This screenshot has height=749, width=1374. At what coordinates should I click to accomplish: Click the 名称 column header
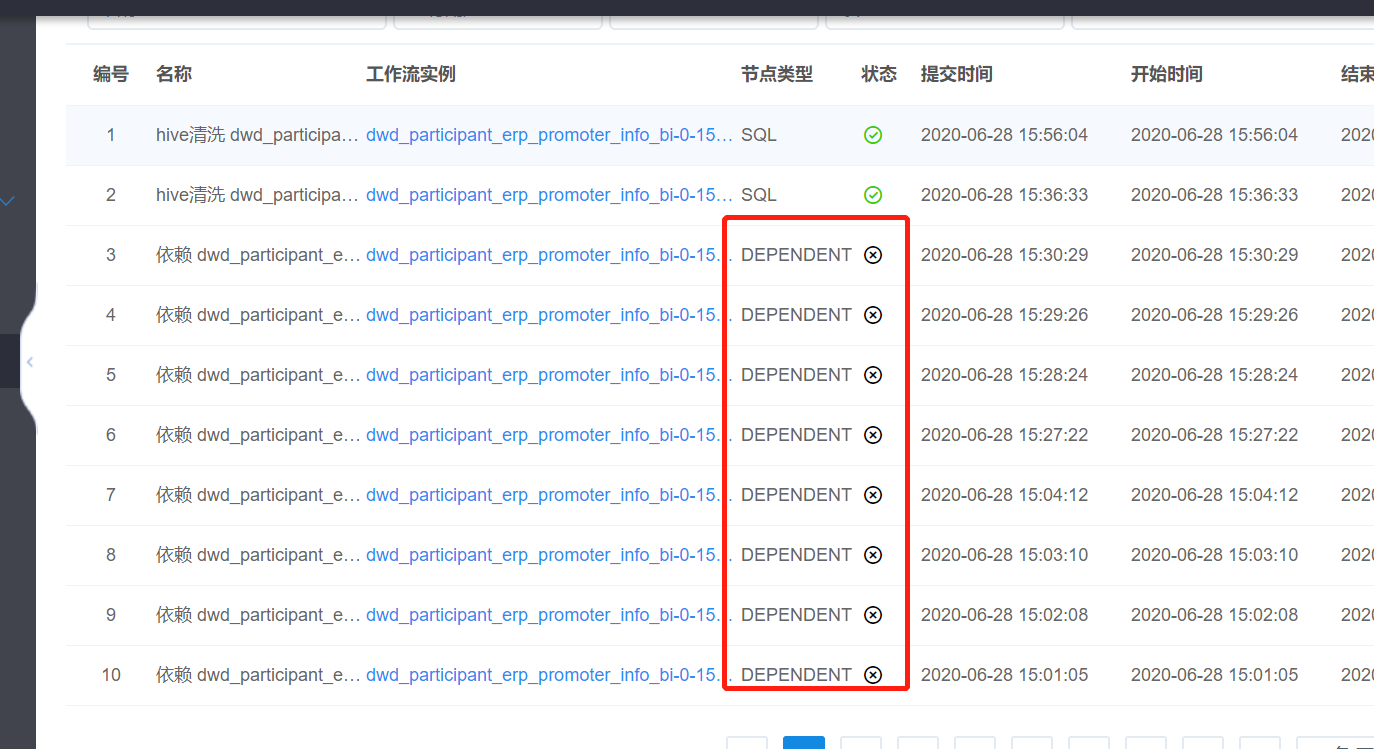tap(174, 73)
